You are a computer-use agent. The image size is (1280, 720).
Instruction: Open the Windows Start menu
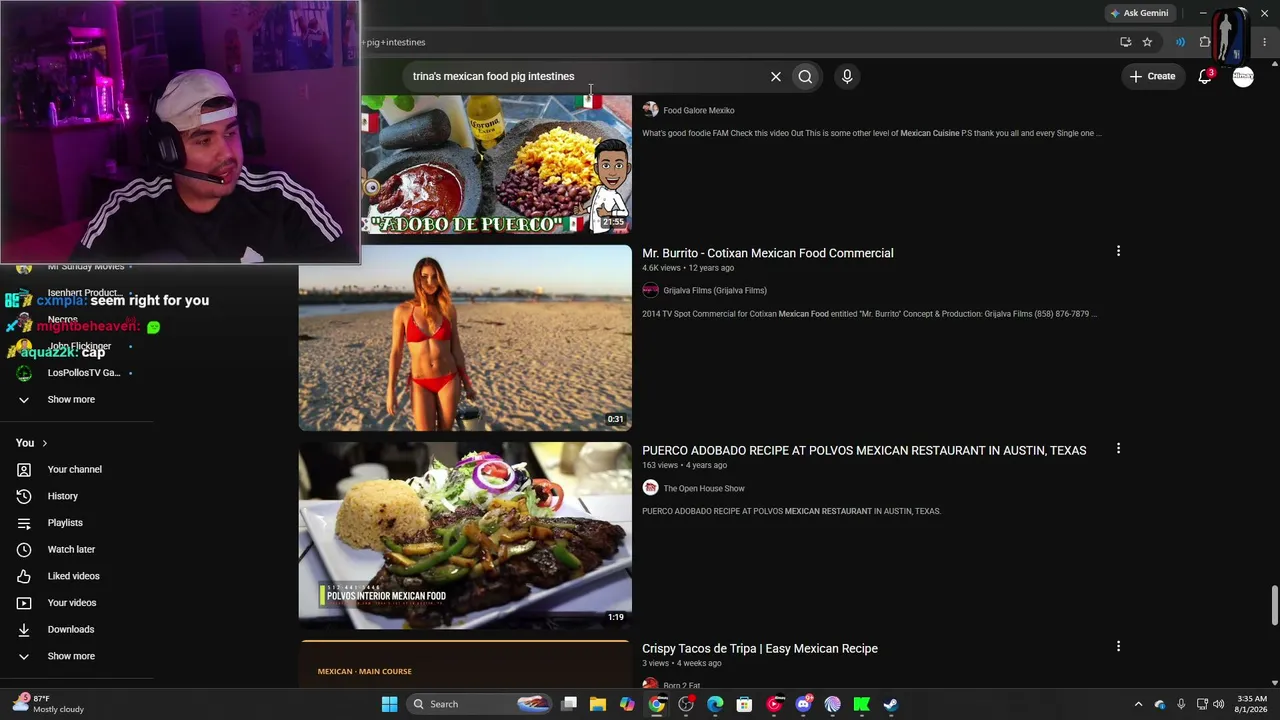389,704
